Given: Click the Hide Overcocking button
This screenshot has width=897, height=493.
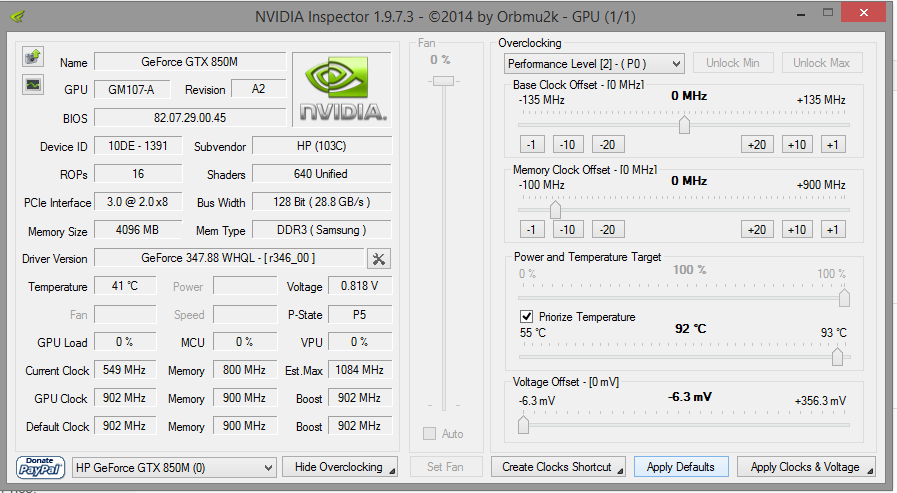Looking at the screenshot, I should point(340,467).
